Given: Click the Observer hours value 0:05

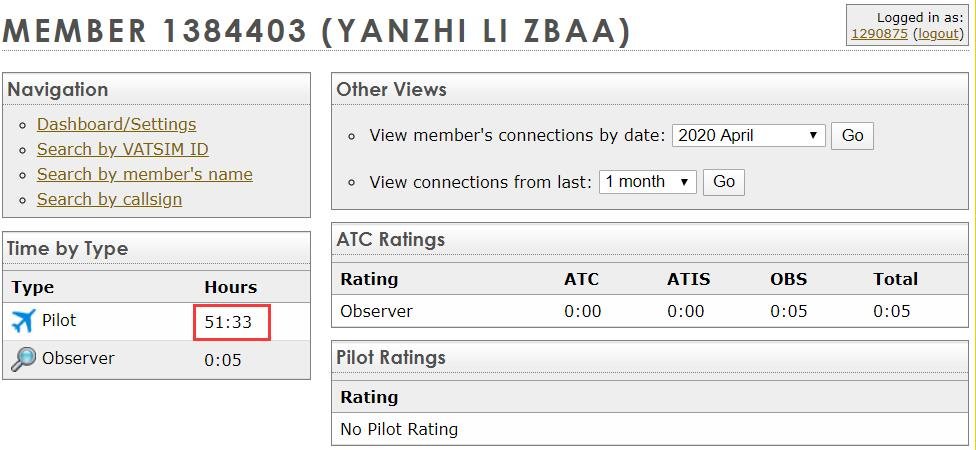Looking at the screenshot, I should pyautogui.click(x=223, y=360).
